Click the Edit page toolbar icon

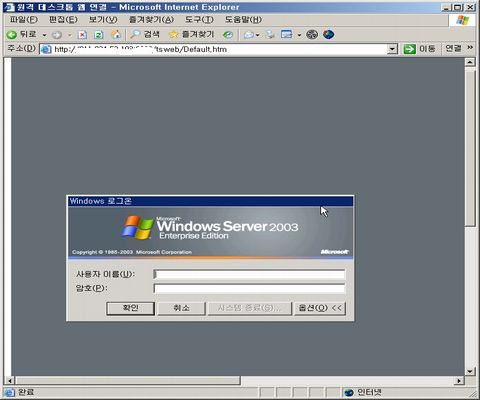coord(287,34)
